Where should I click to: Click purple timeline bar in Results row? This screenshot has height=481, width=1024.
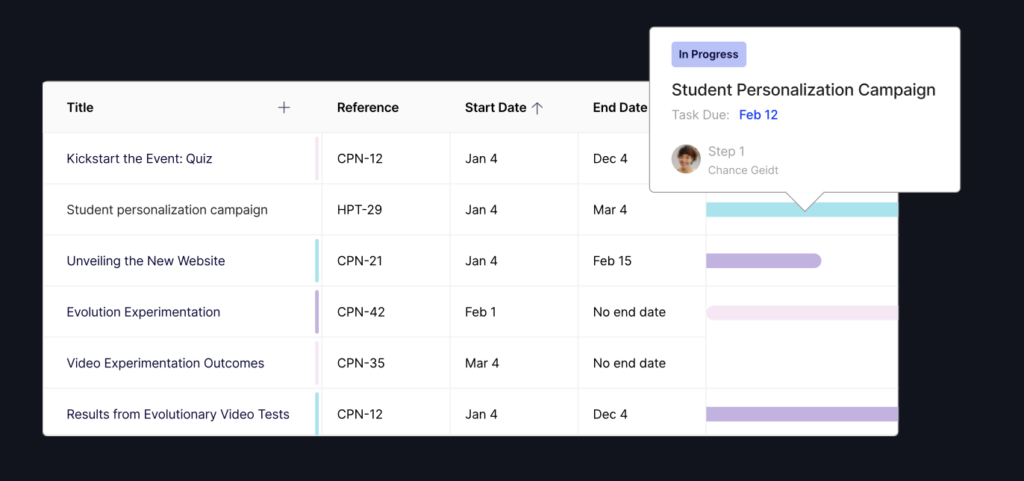802,414
